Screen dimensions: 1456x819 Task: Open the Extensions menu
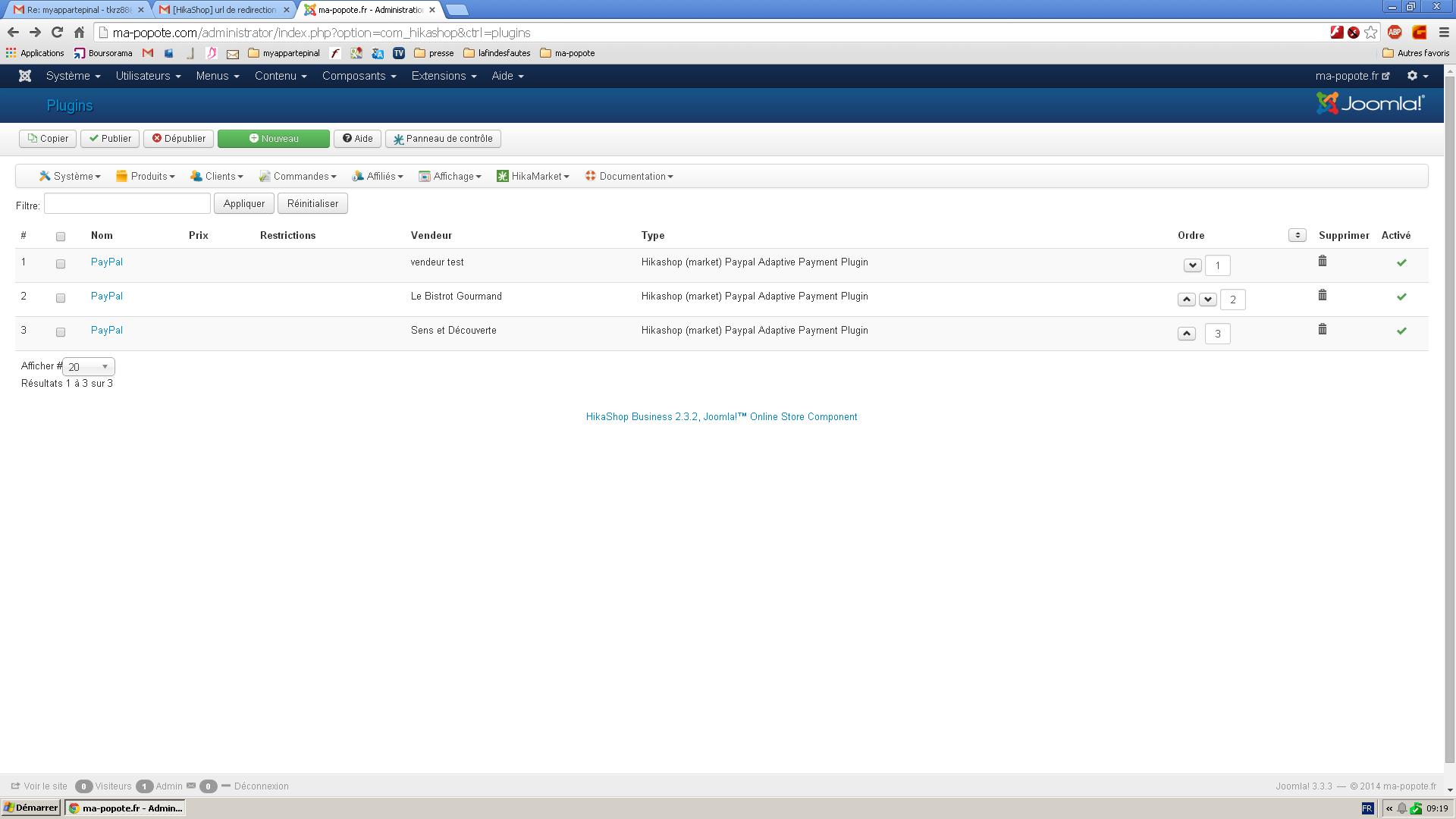[444, 76]
